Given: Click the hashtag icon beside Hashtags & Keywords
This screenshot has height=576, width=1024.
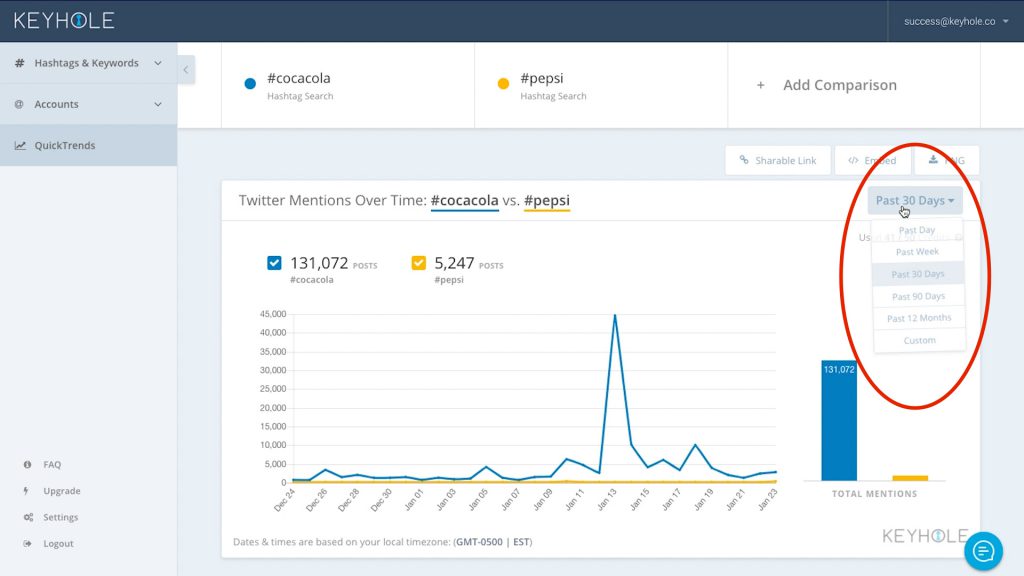Looking at the screenshot, I should [20, 63].
